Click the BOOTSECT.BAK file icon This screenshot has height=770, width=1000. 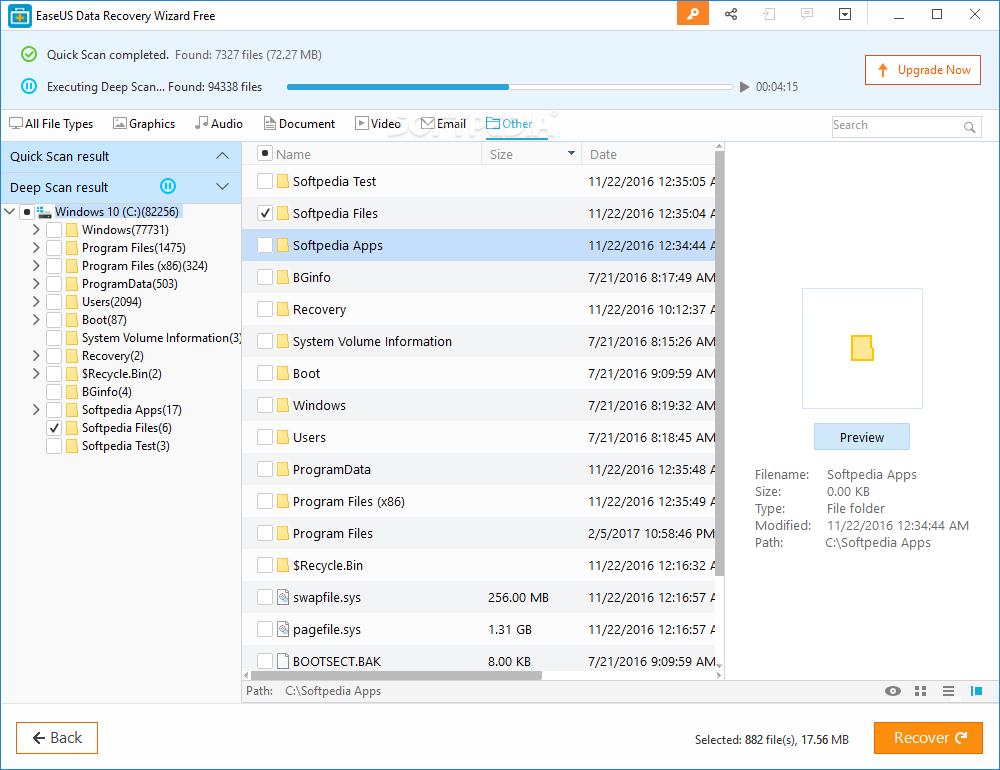click(283, 661)
